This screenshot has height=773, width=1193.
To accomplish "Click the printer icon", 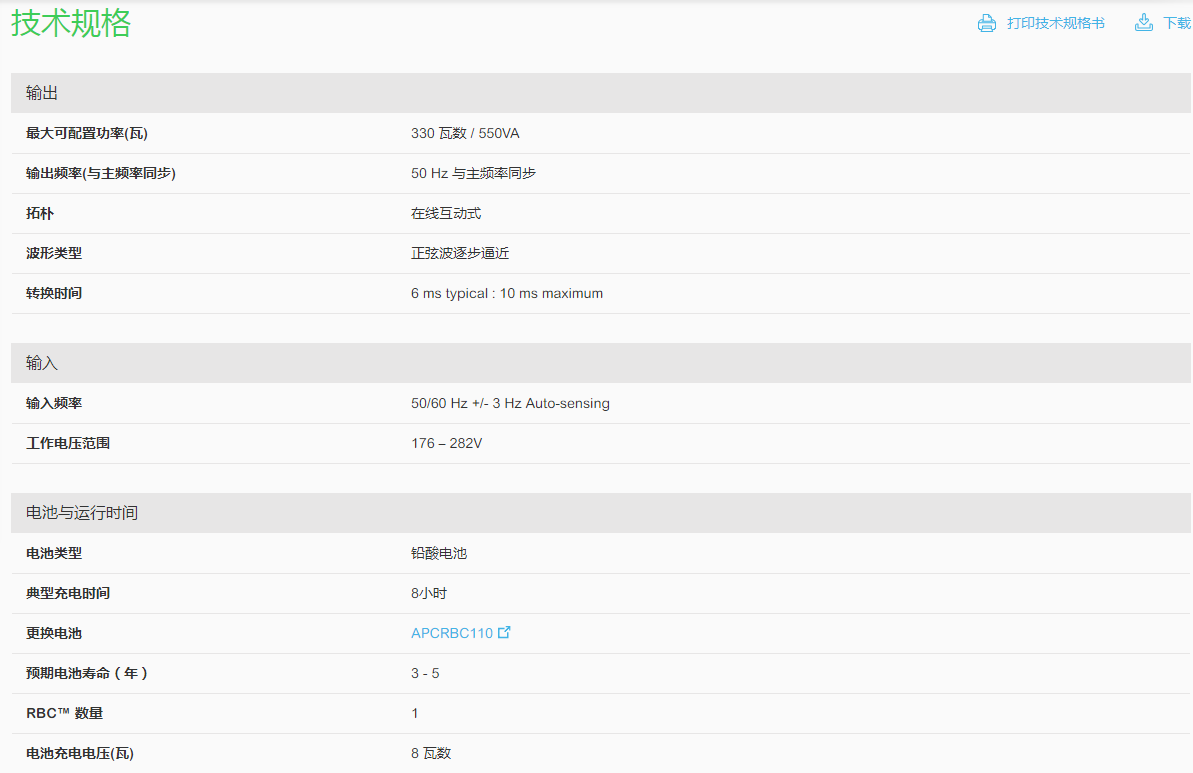I will point(987,23).
